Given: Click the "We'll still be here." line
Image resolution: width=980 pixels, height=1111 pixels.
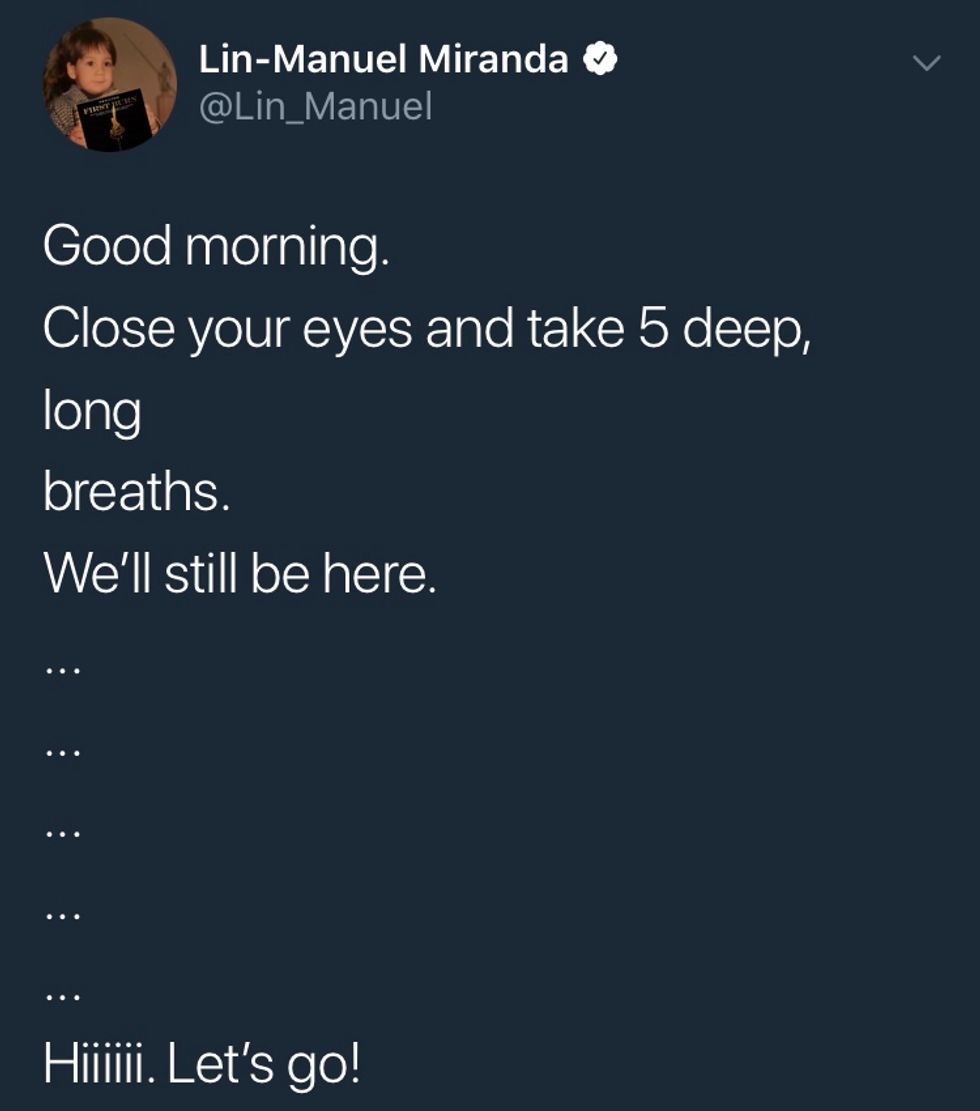Looking at the screenshot, I should pos(240,576).
